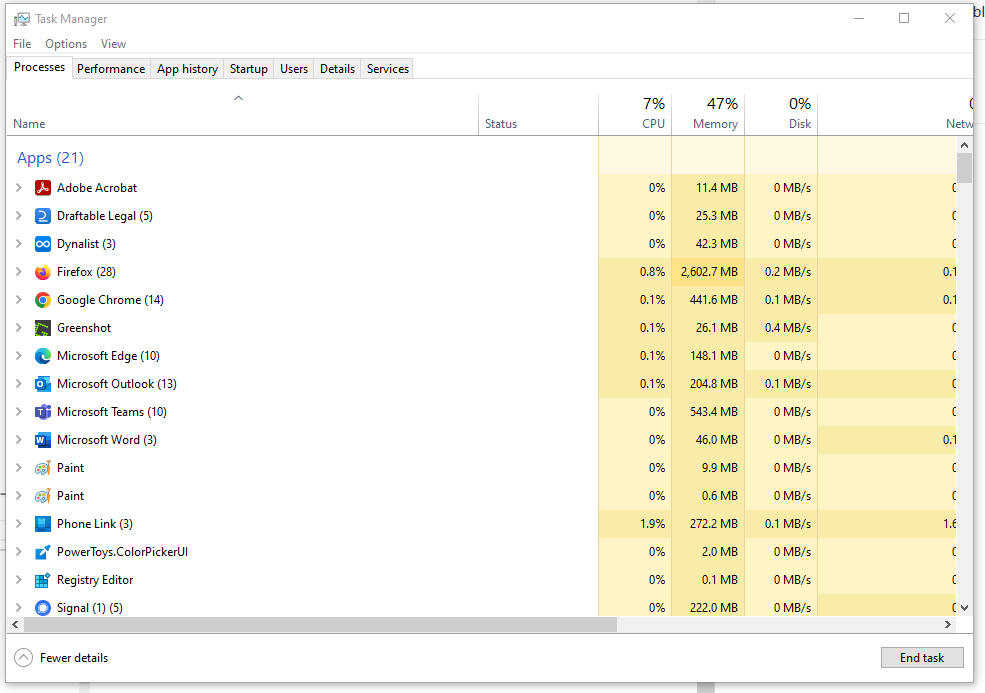
Task: Click the Fewer details link
Action: 74,658
